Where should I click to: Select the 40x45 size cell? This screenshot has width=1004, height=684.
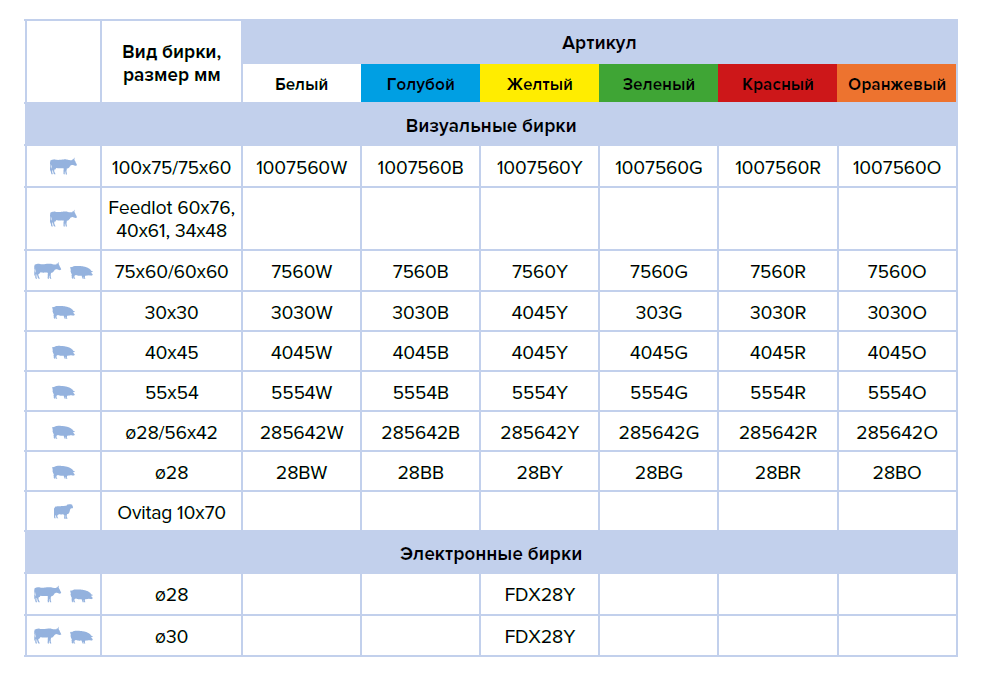click(171, 352)
